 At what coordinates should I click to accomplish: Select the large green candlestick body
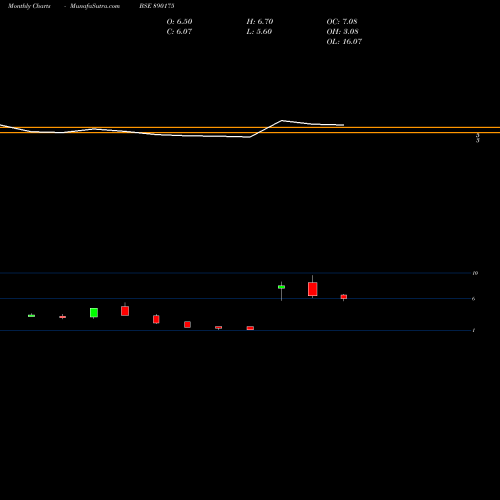(x=94, y=313)
